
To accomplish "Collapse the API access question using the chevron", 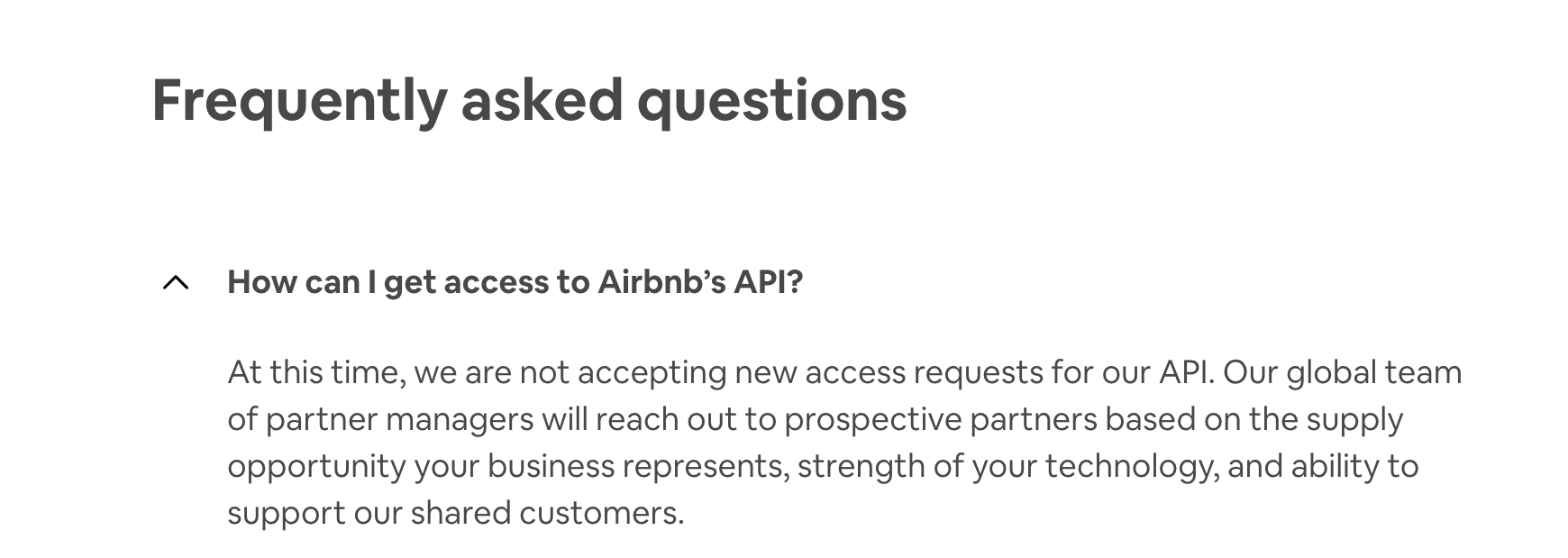I will (x=176, y=283).
